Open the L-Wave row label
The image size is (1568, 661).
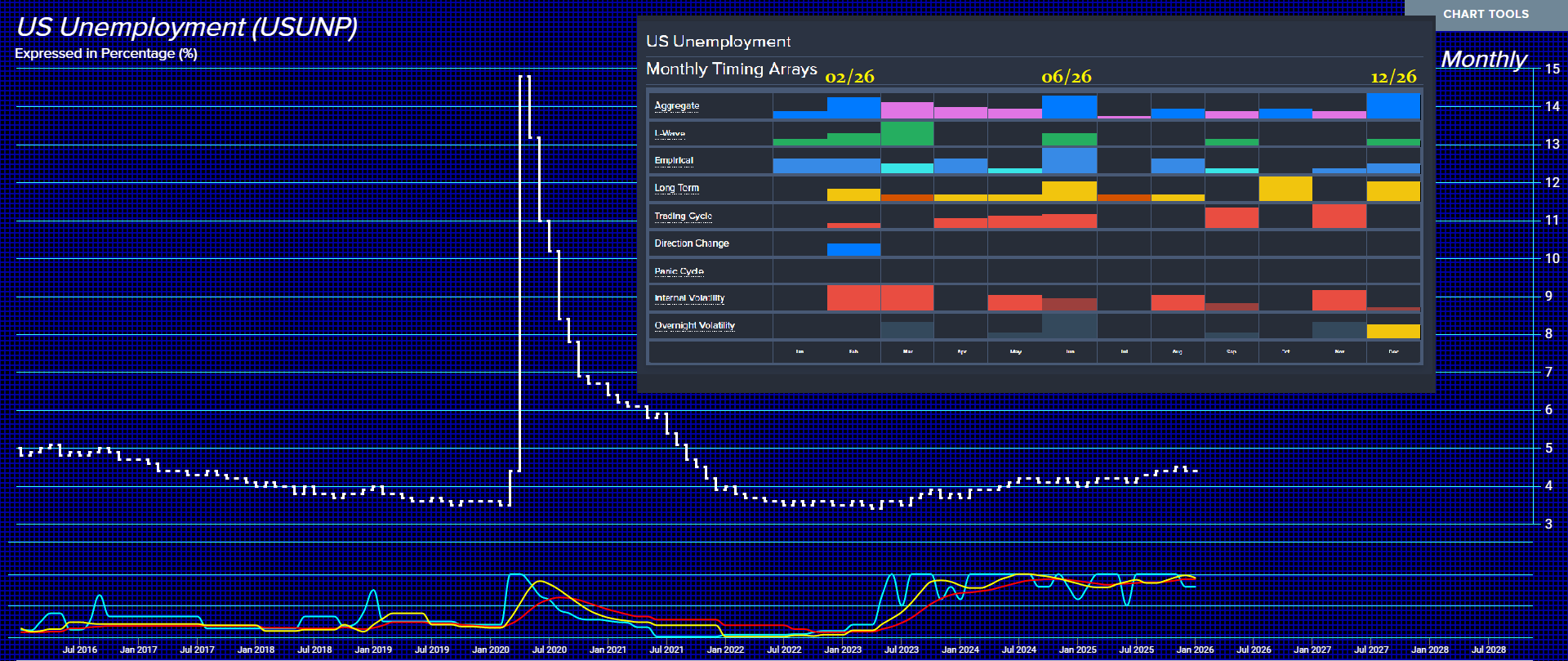[x=670, y=133]
